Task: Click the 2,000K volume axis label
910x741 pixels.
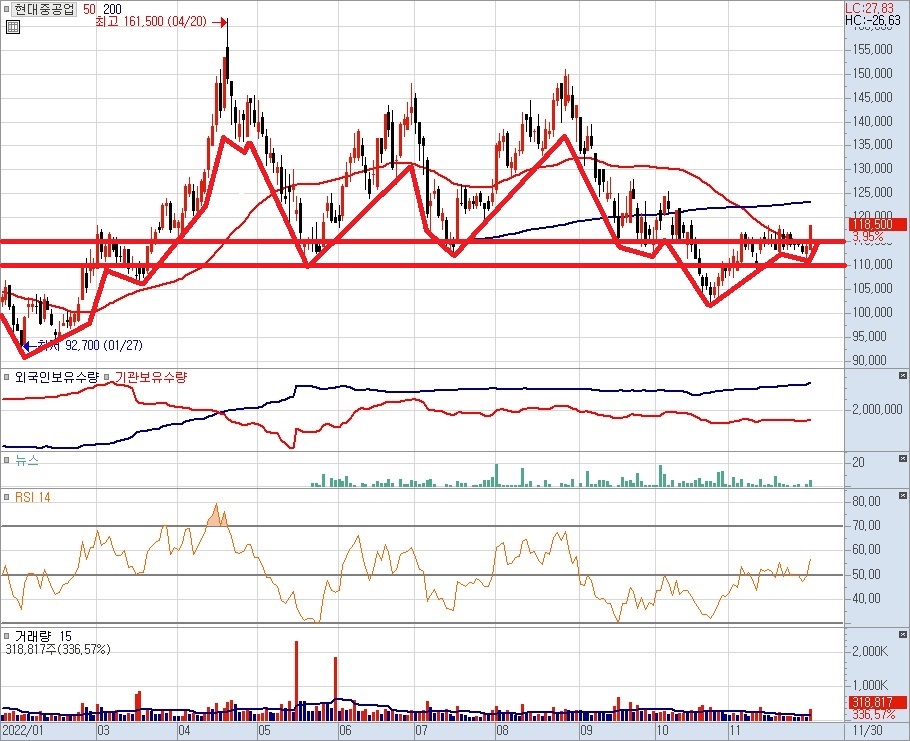Action: (x=870, y=651)
